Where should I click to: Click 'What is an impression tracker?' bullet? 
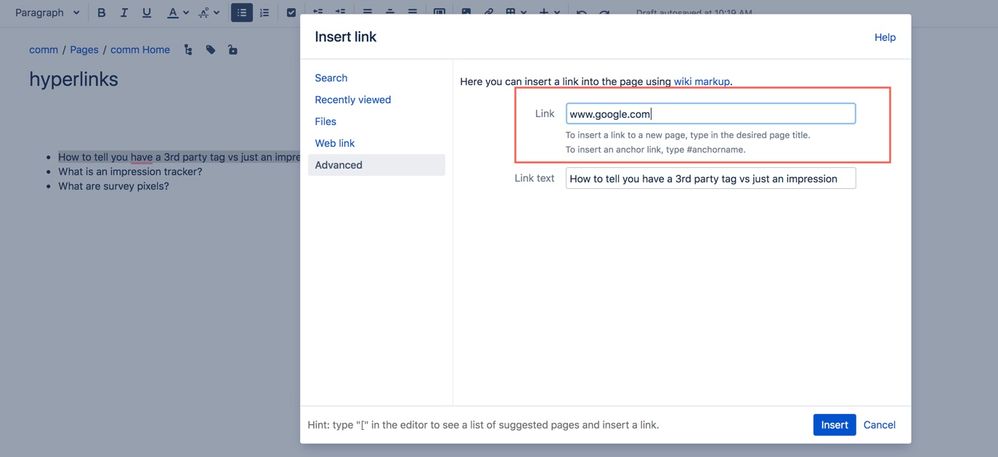[x=130, y=172]
